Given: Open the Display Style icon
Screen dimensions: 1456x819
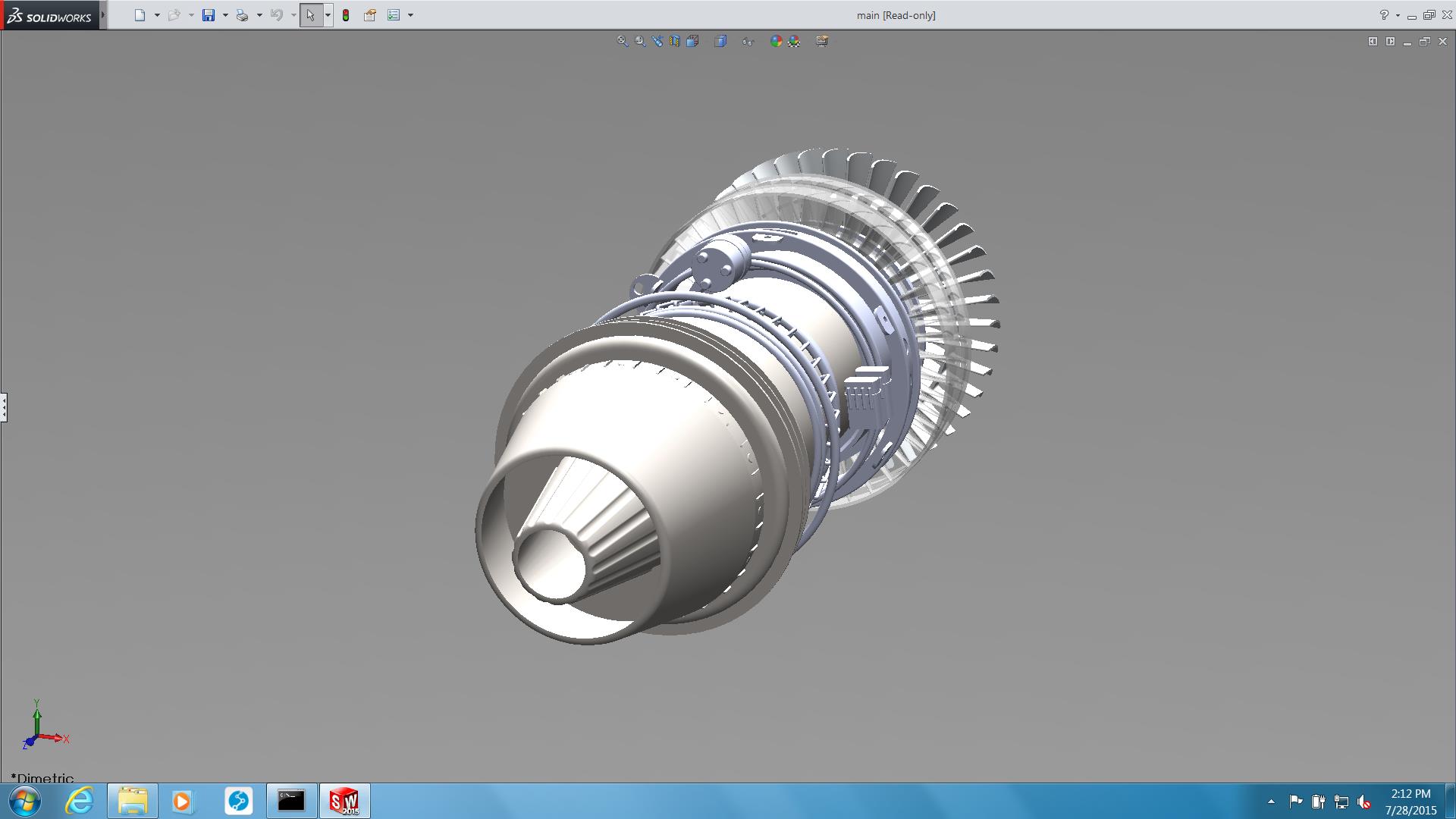Looking at the screenshot, I should point(720,41).
